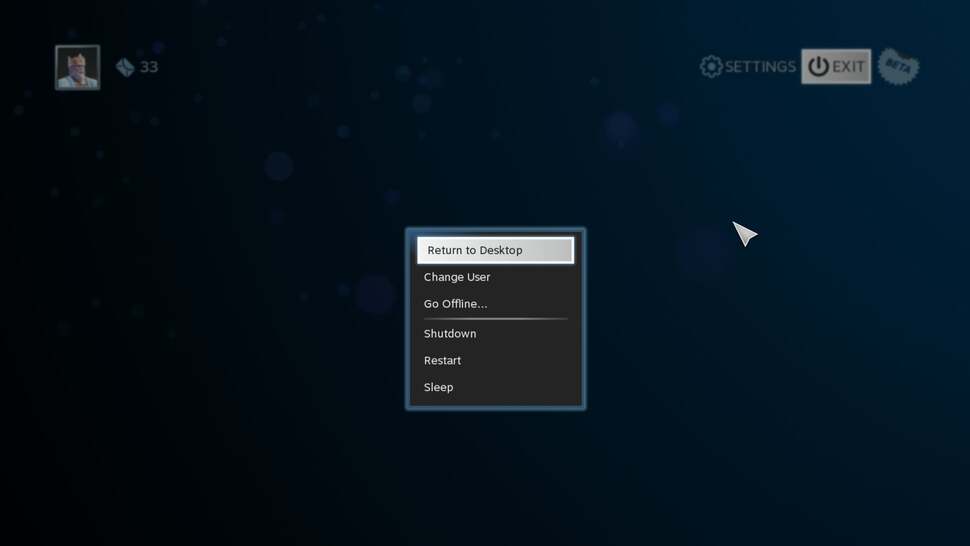Select Change User from the menu

pyautogui.click(x=457, y=277)
